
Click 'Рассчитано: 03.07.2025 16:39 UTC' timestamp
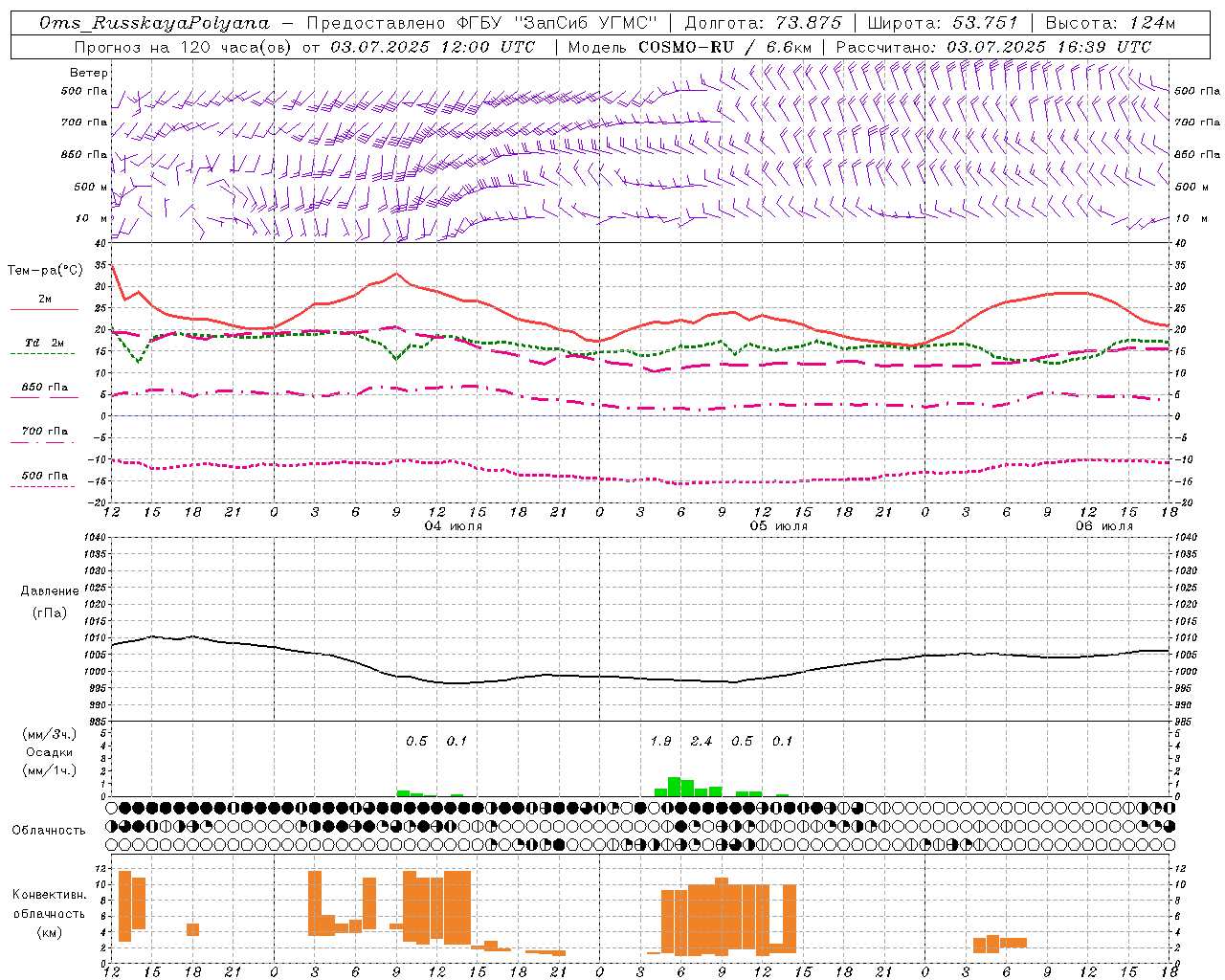click(x=993, y=47)
